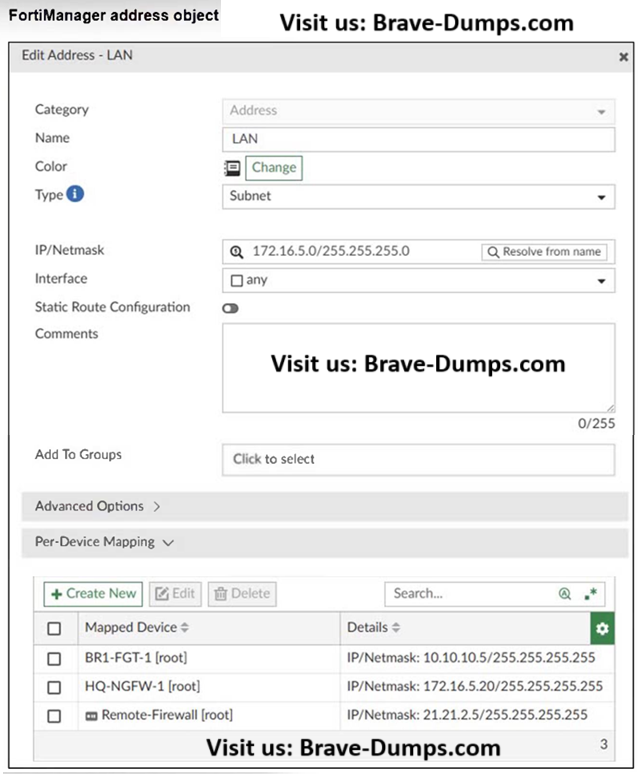Open the Interface dropdown set to any
The height and width of the screenshot is (774, 643).
tap(418, 280)
